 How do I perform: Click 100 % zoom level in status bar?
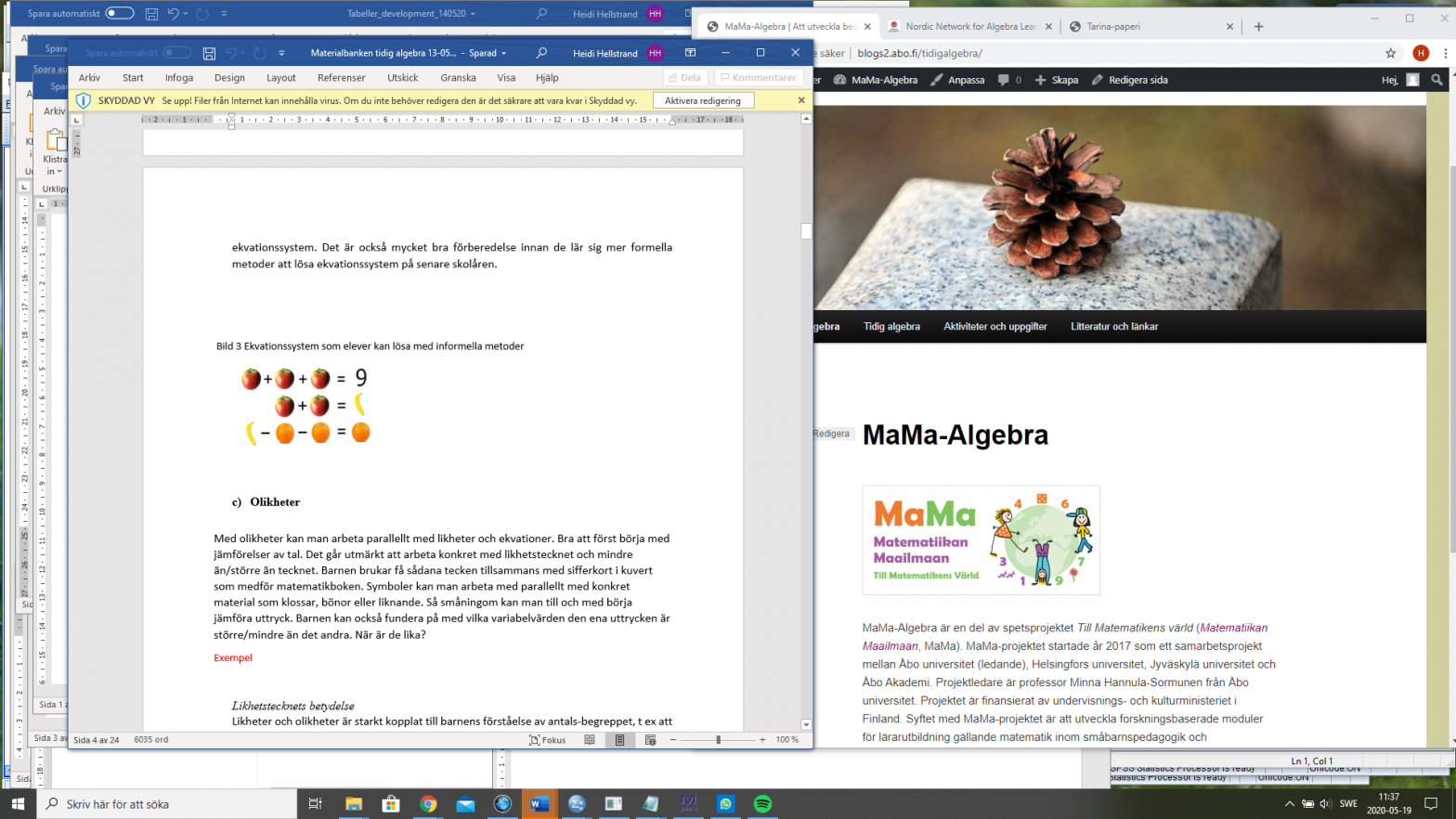pos(786,740)
